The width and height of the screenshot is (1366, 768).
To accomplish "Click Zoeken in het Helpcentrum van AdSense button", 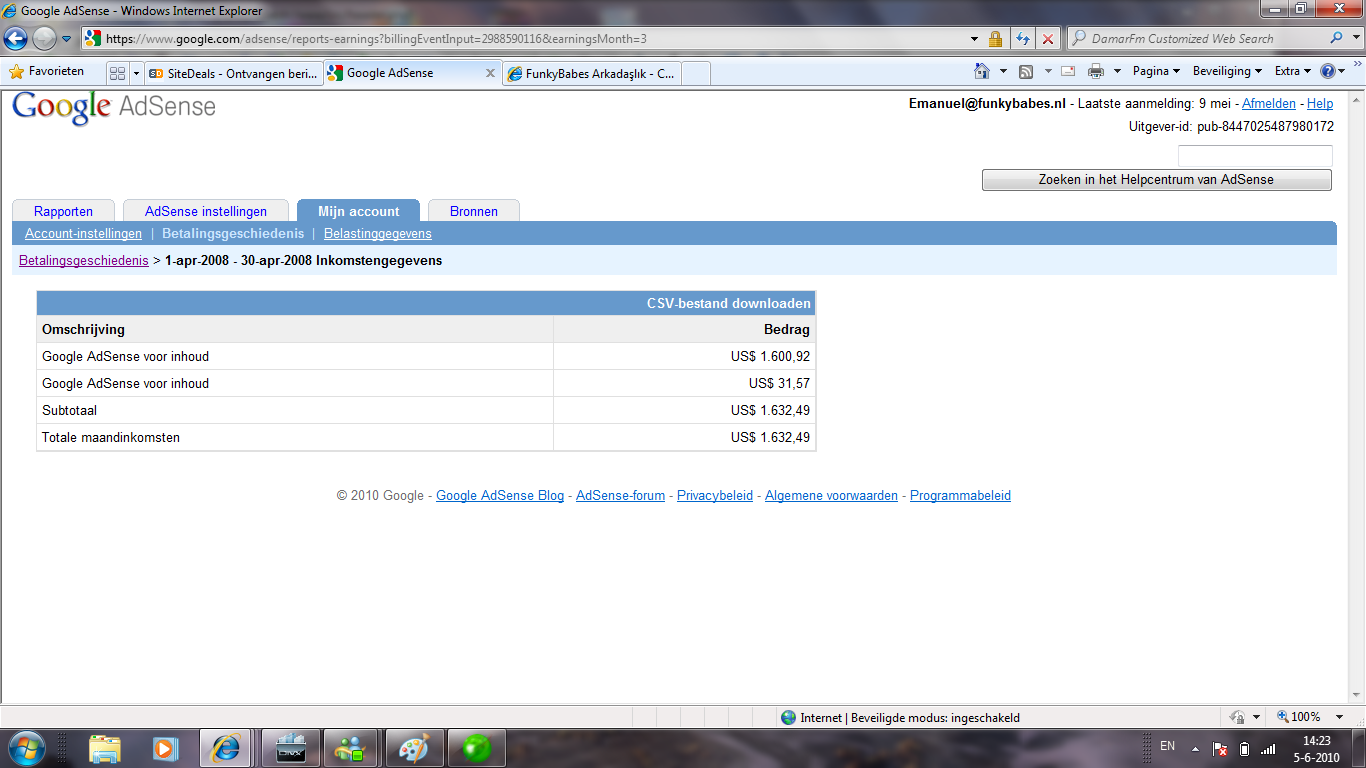I will click(1157, 180).
